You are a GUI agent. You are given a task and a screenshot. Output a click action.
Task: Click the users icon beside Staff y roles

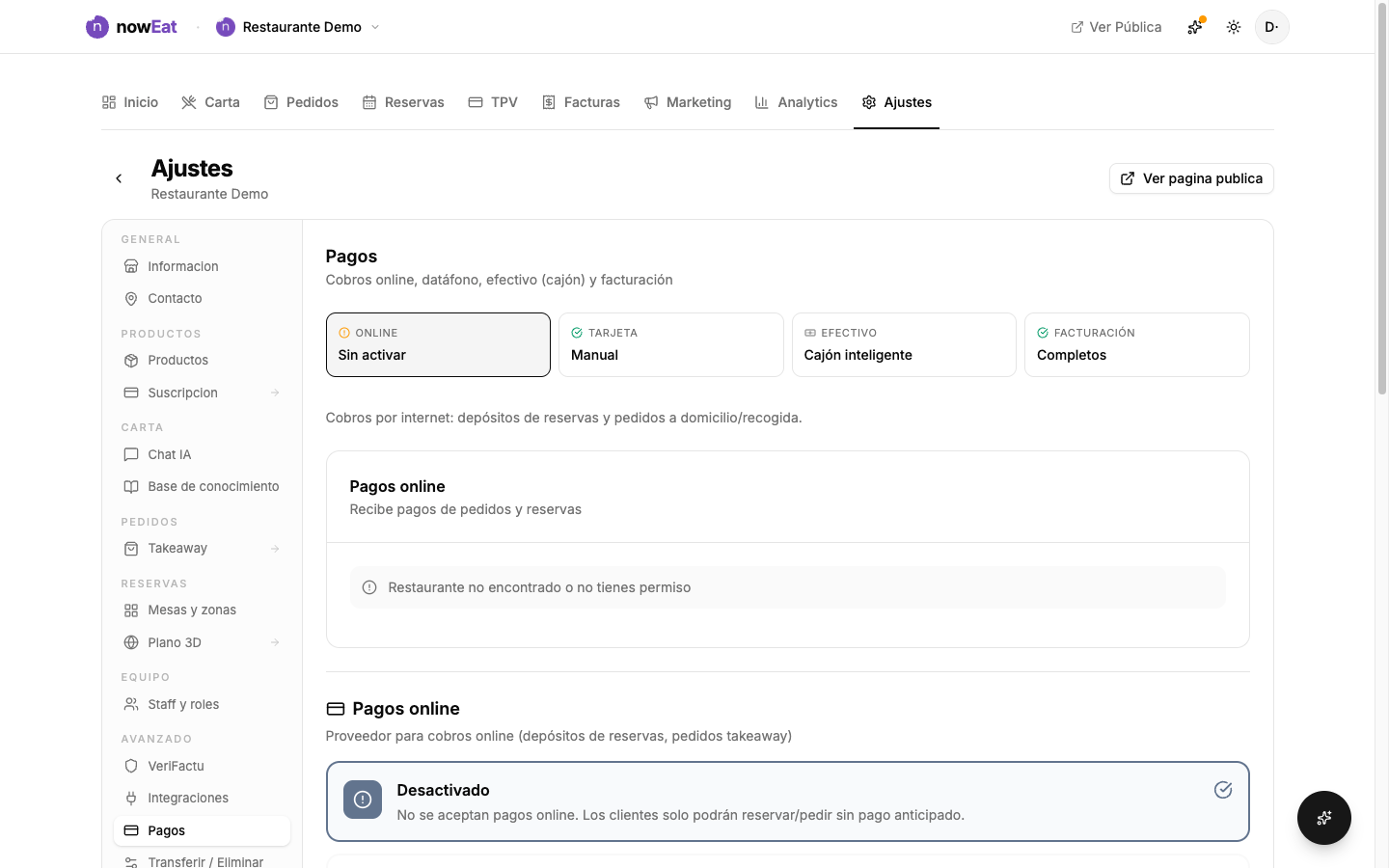point(131,704)
